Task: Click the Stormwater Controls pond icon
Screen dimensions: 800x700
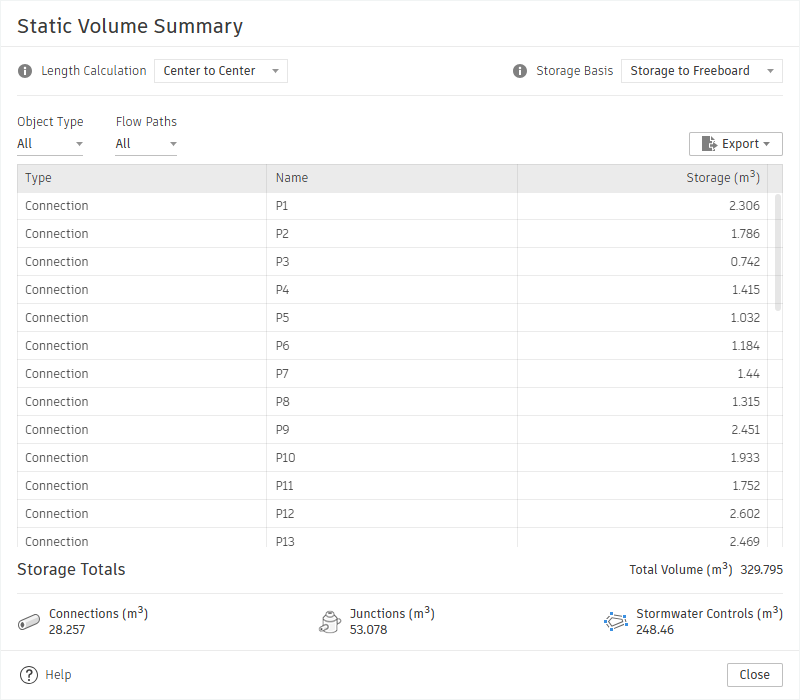Action: [x=616, y=621]
